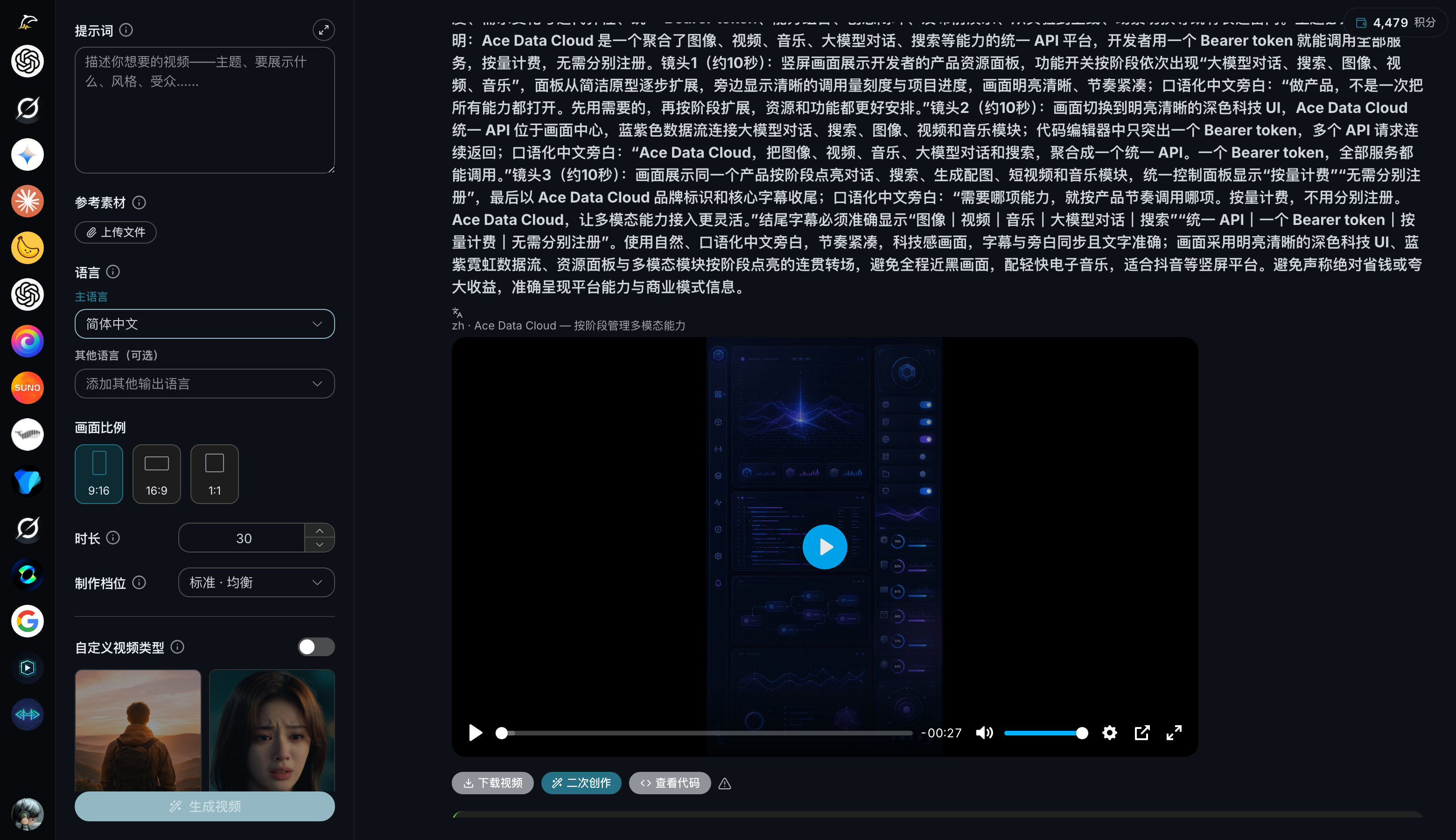
Task: Focus the prompt description text area
Action: coord(205,110)
